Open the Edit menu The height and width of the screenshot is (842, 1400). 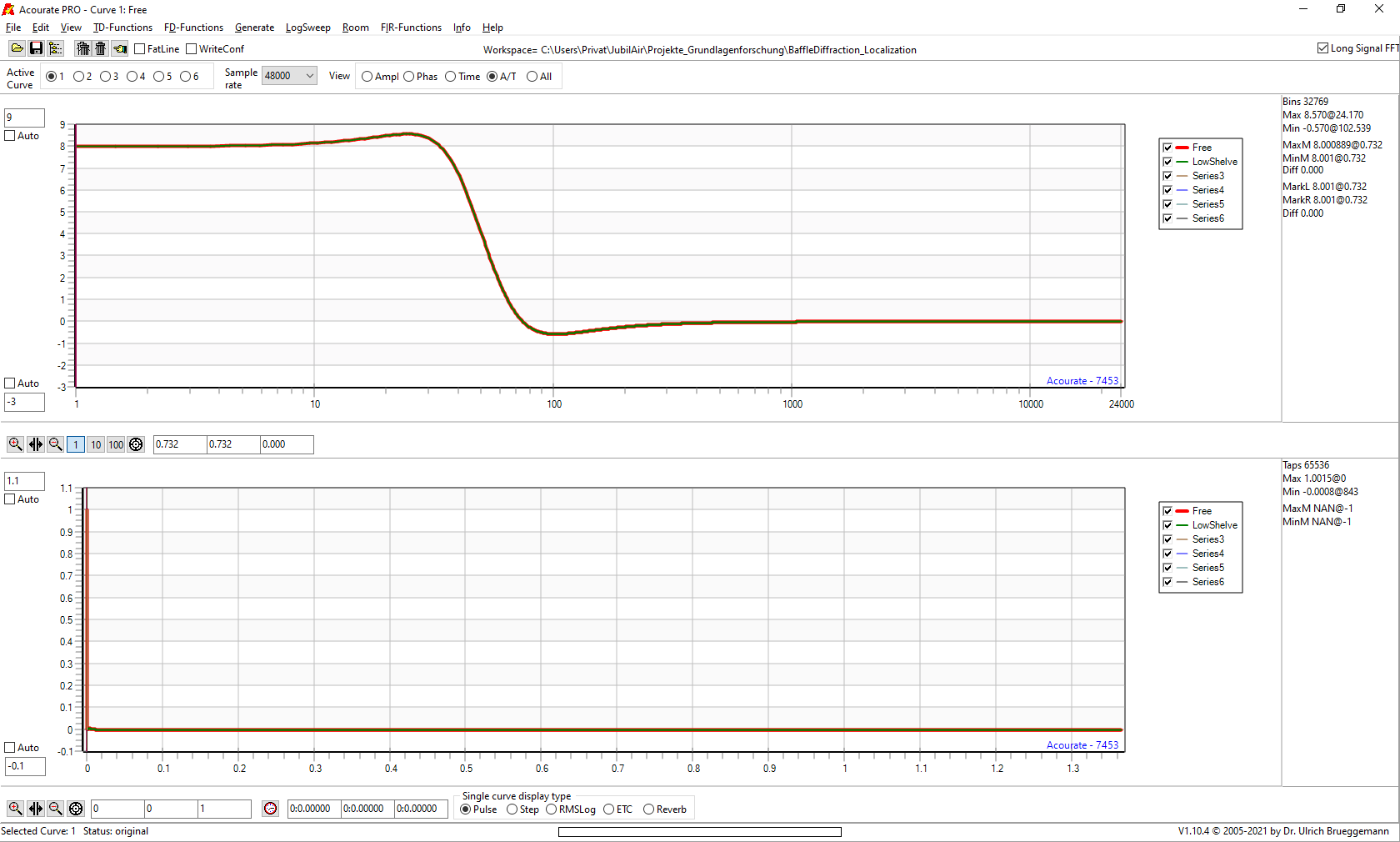(41, 28)
